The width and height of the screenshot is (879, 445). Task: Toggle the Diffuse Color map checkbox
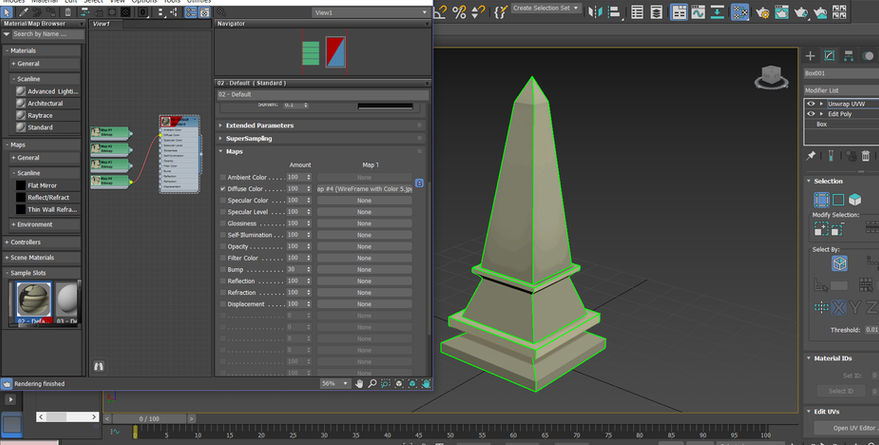click(222, 188)
